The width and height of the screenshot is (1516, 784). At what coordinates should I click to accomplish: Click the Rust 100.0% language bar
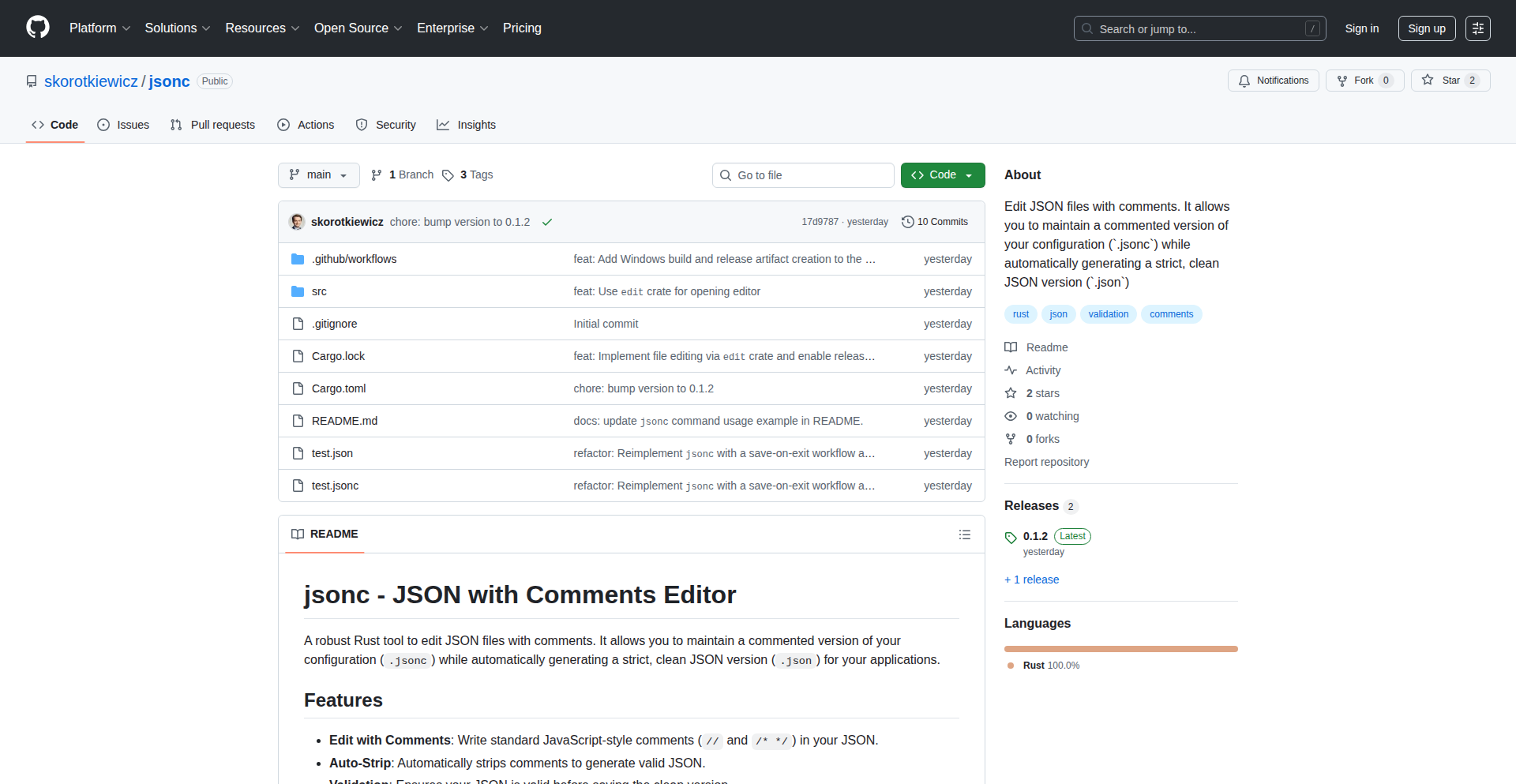pos(1120,648)
